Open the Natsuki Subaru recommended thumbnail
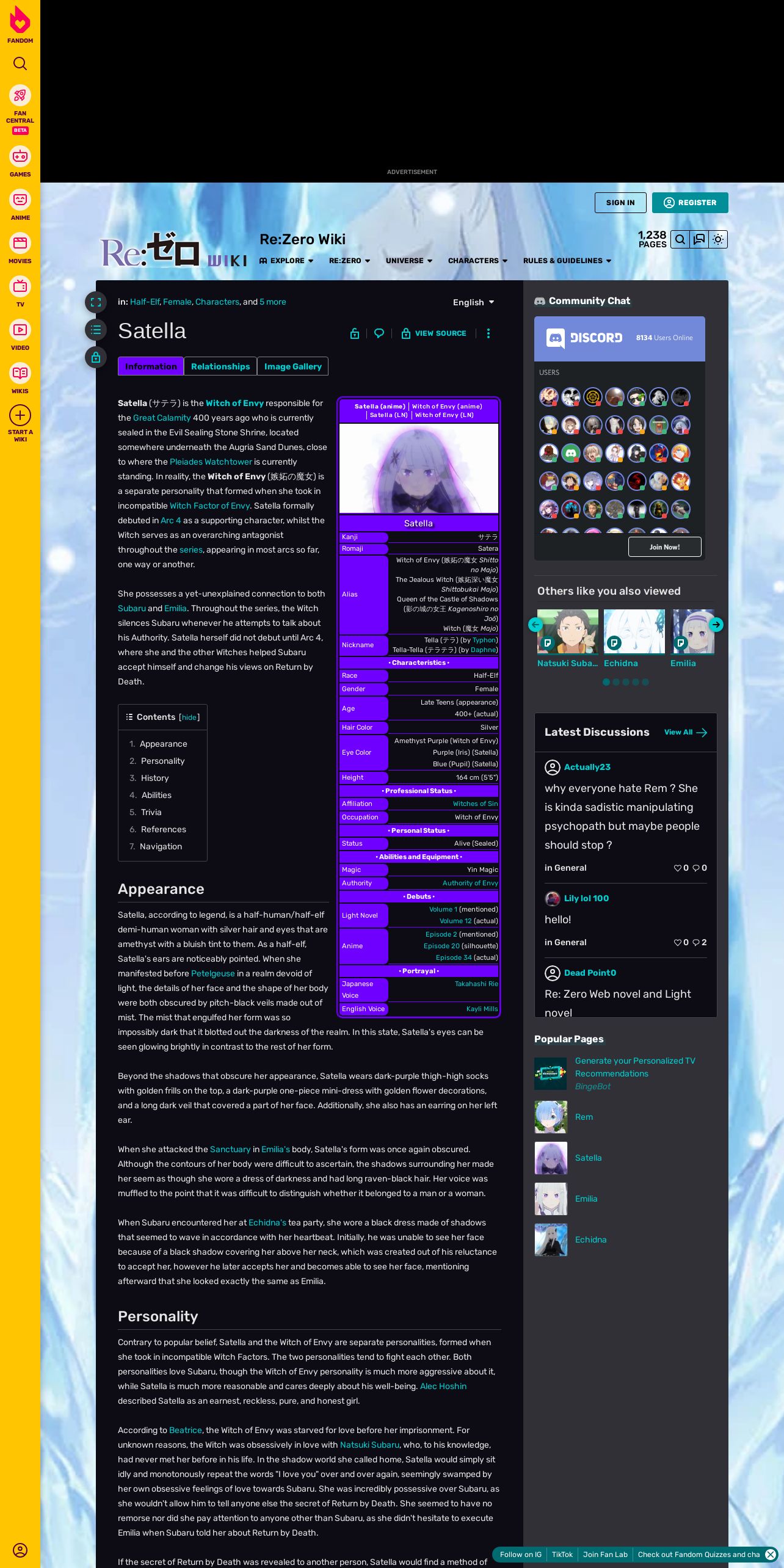Screen dimensions: 784x1568 click(x=568, y=631)
